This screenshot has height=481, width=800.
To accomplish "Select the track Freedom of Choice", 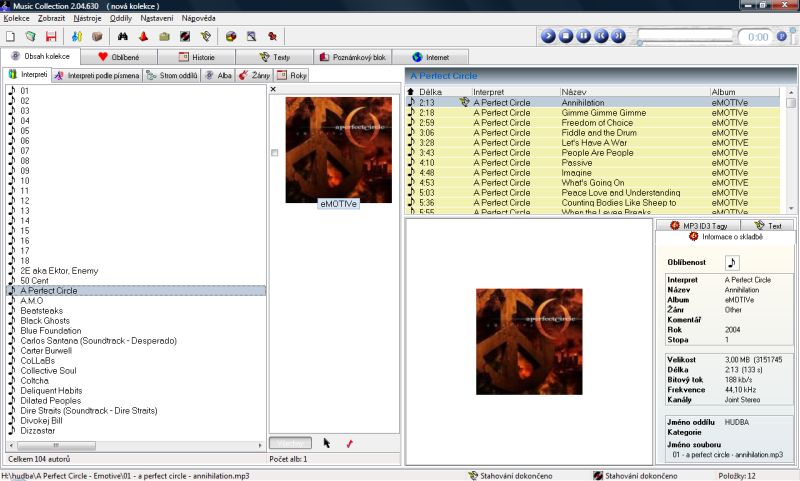I will pyautogui.click(x=597, y=122).
